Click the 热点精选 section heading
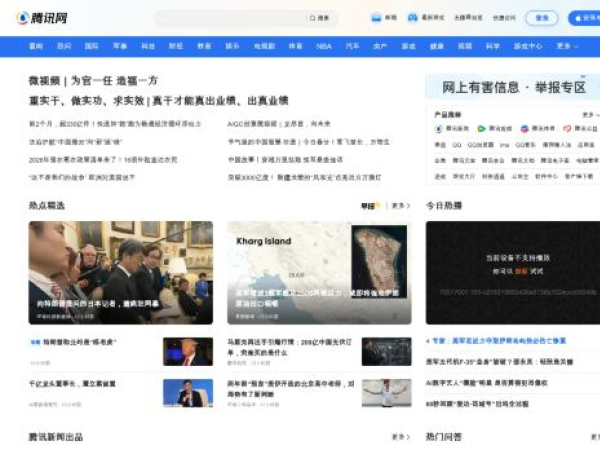 47,206
